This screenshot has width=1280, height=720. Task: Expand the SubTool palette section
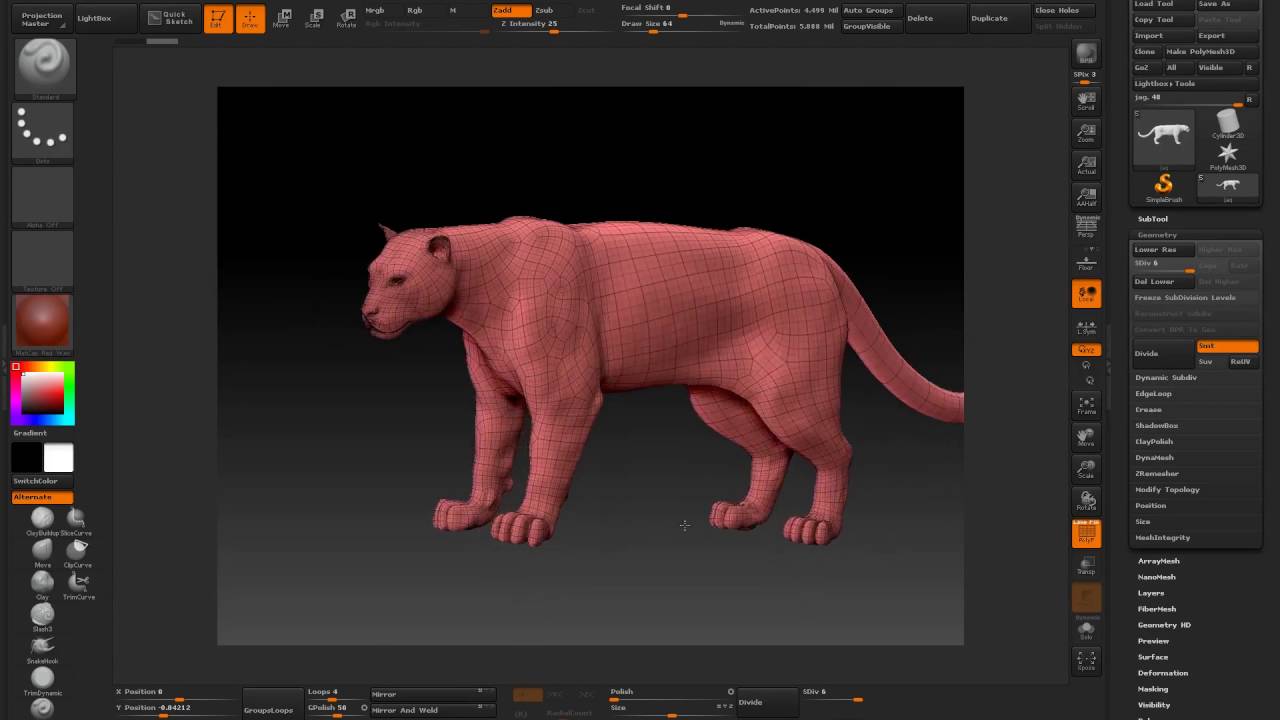(1152, 219)
